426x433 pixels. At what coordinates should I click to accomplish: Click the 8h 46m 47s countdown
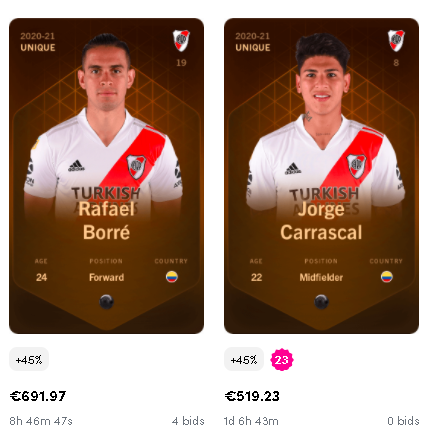click(x=41, y=421)
